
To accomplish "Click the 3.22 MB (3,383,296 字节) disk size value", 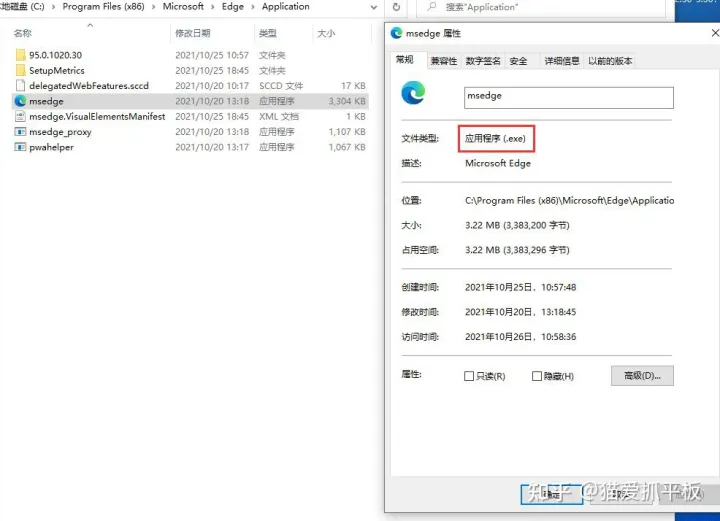I will coord(517,250).
